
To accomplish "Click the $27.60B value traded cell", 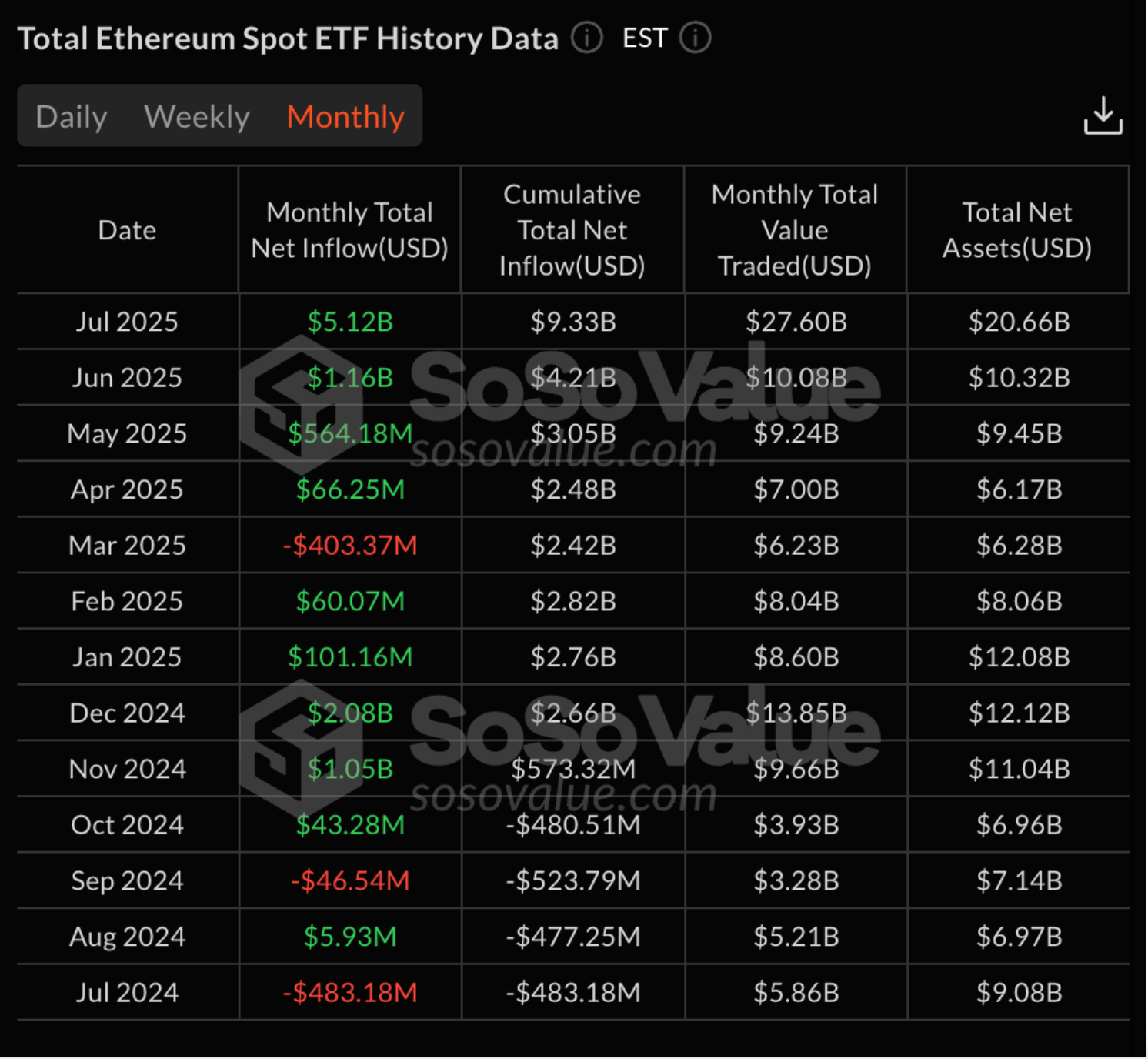I will [x=796, y=322].
